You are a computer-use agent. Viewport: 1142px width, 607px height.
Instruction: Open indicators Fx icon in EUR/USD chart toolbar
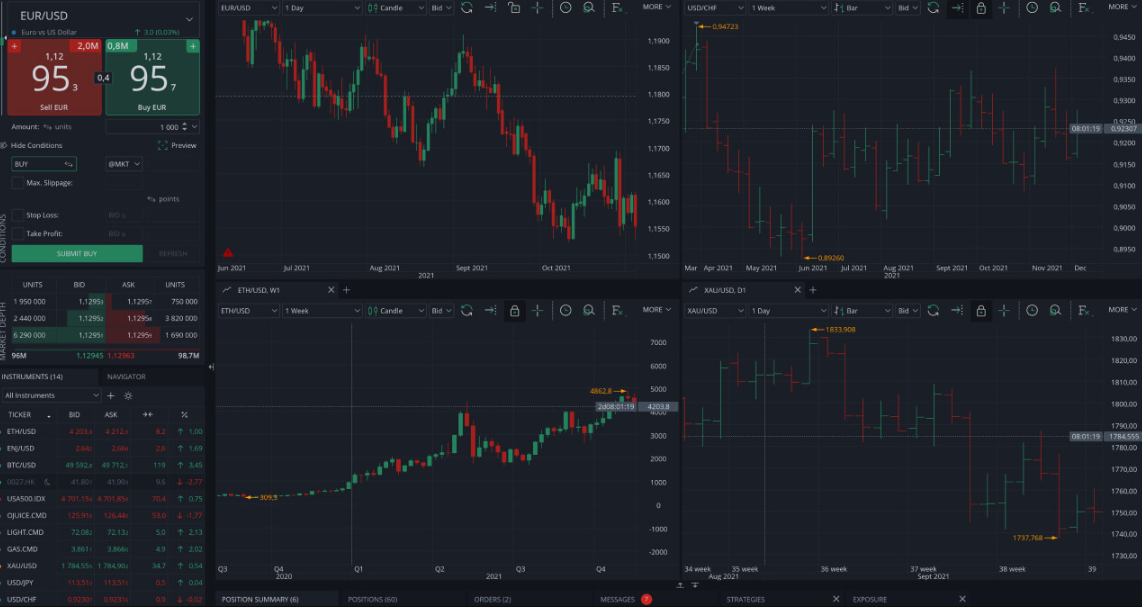click(x=617, y=7)
